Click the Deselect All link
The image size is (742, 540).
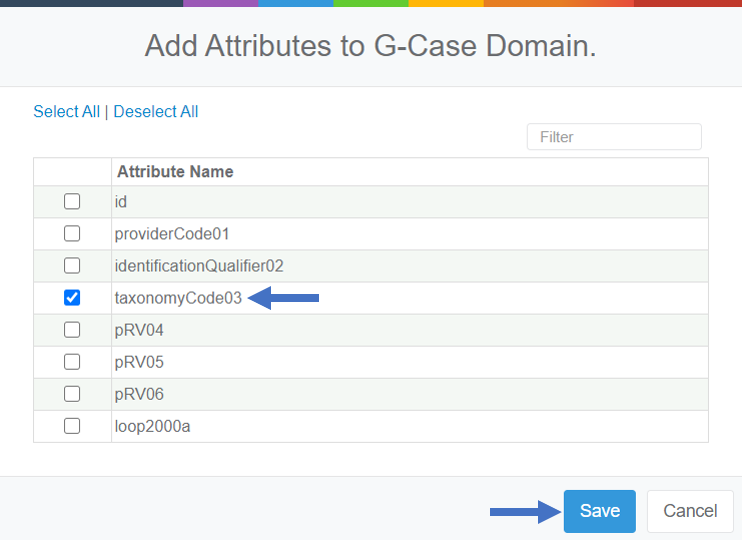pos(156,112)
